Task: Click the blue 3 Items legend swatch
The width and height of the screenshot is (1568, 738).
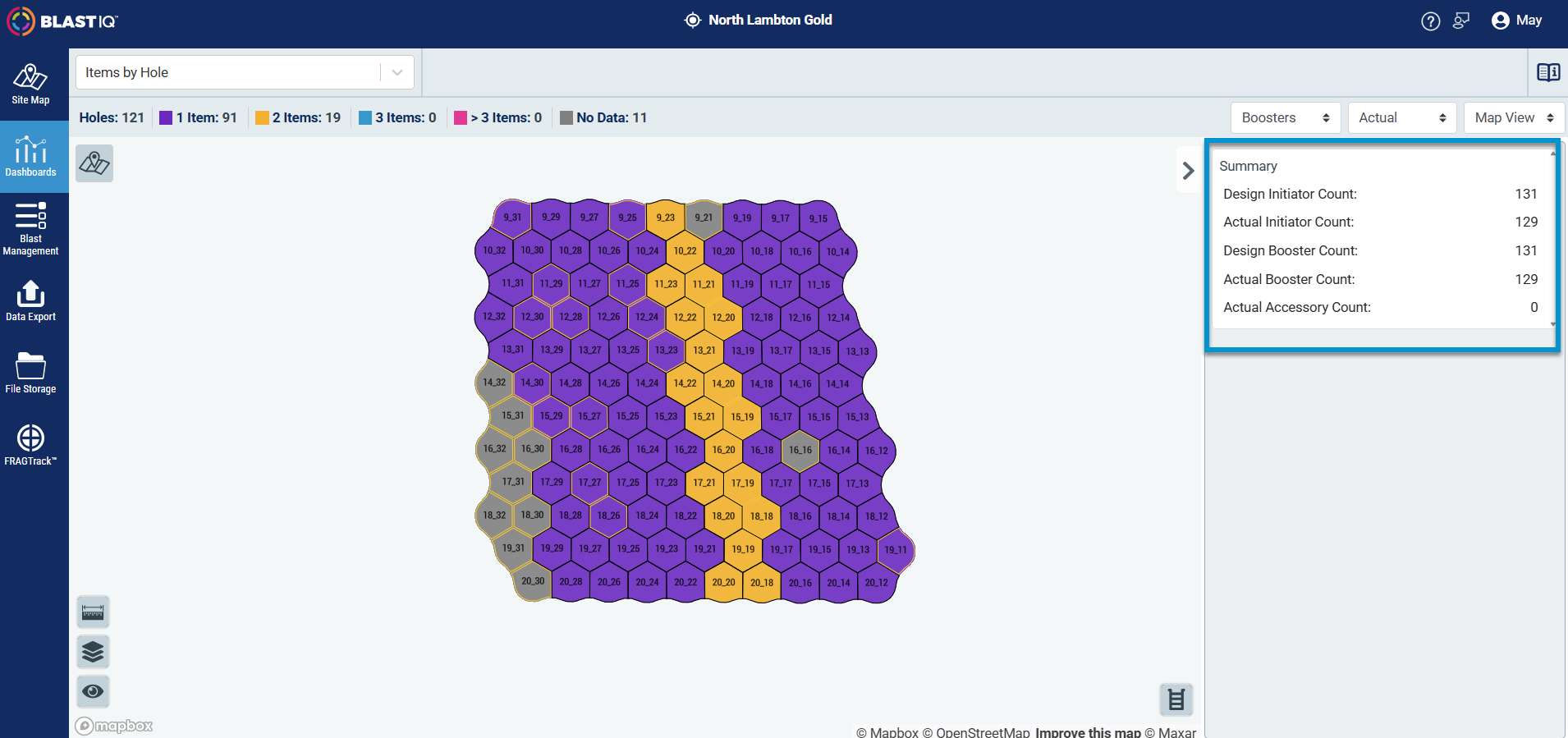Action: 365,118
